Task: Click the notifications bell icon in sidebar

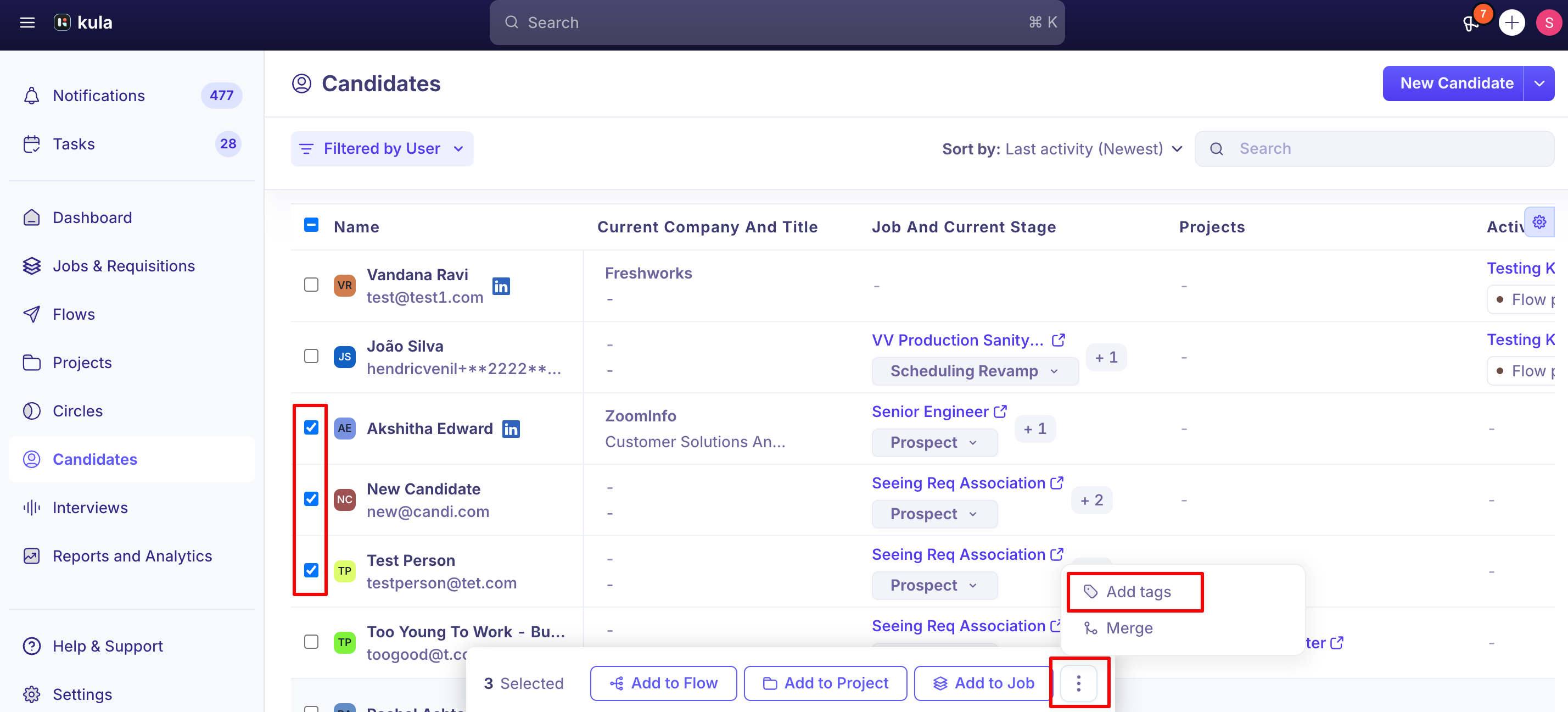Action: pyautogui.click(x=32, y=96)
